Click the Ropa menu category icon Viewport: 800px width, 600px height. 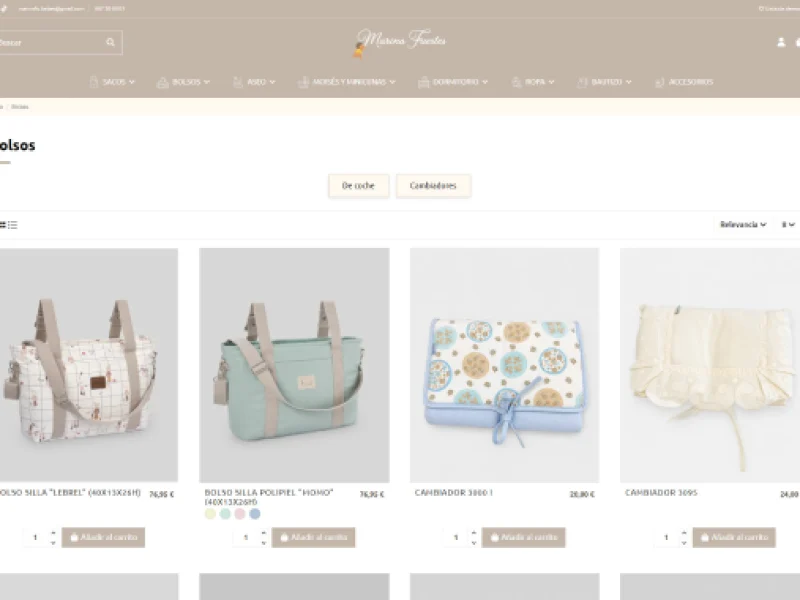pos(516,82)
